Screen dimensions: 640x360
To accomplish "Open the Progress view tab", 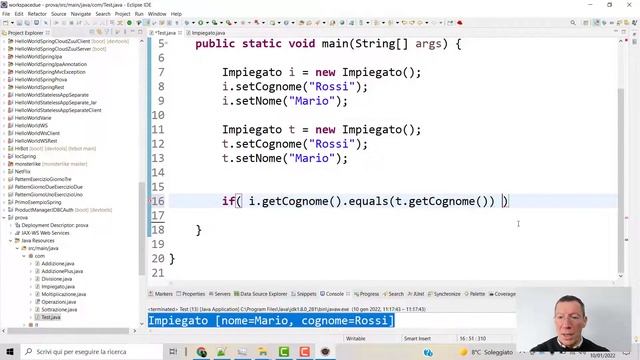I will pyautogui.click(x=367, y=294).
